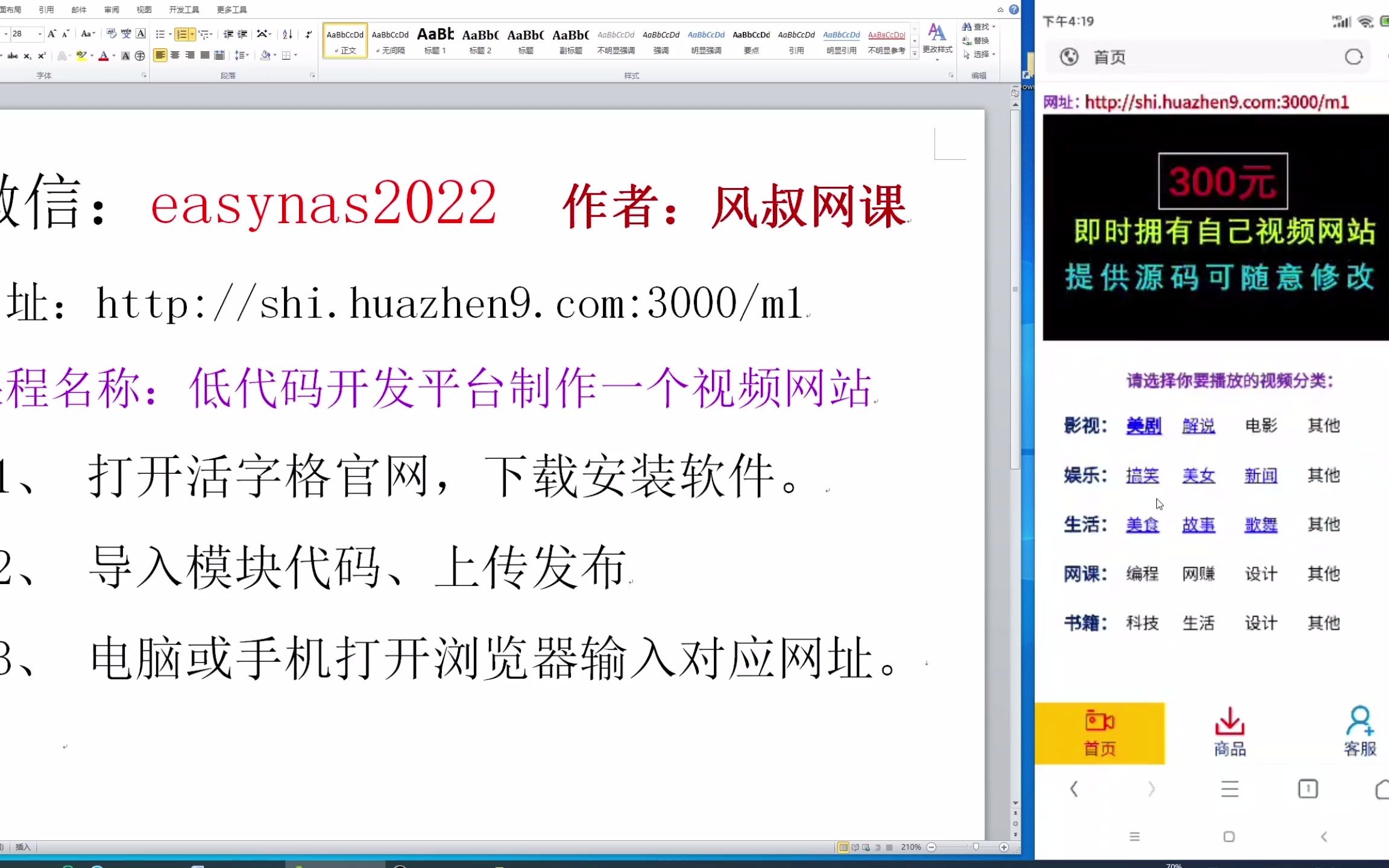Screen dimensions: 1389x868
Task: Click the Line Spacing icon
Action: (239, 55)
